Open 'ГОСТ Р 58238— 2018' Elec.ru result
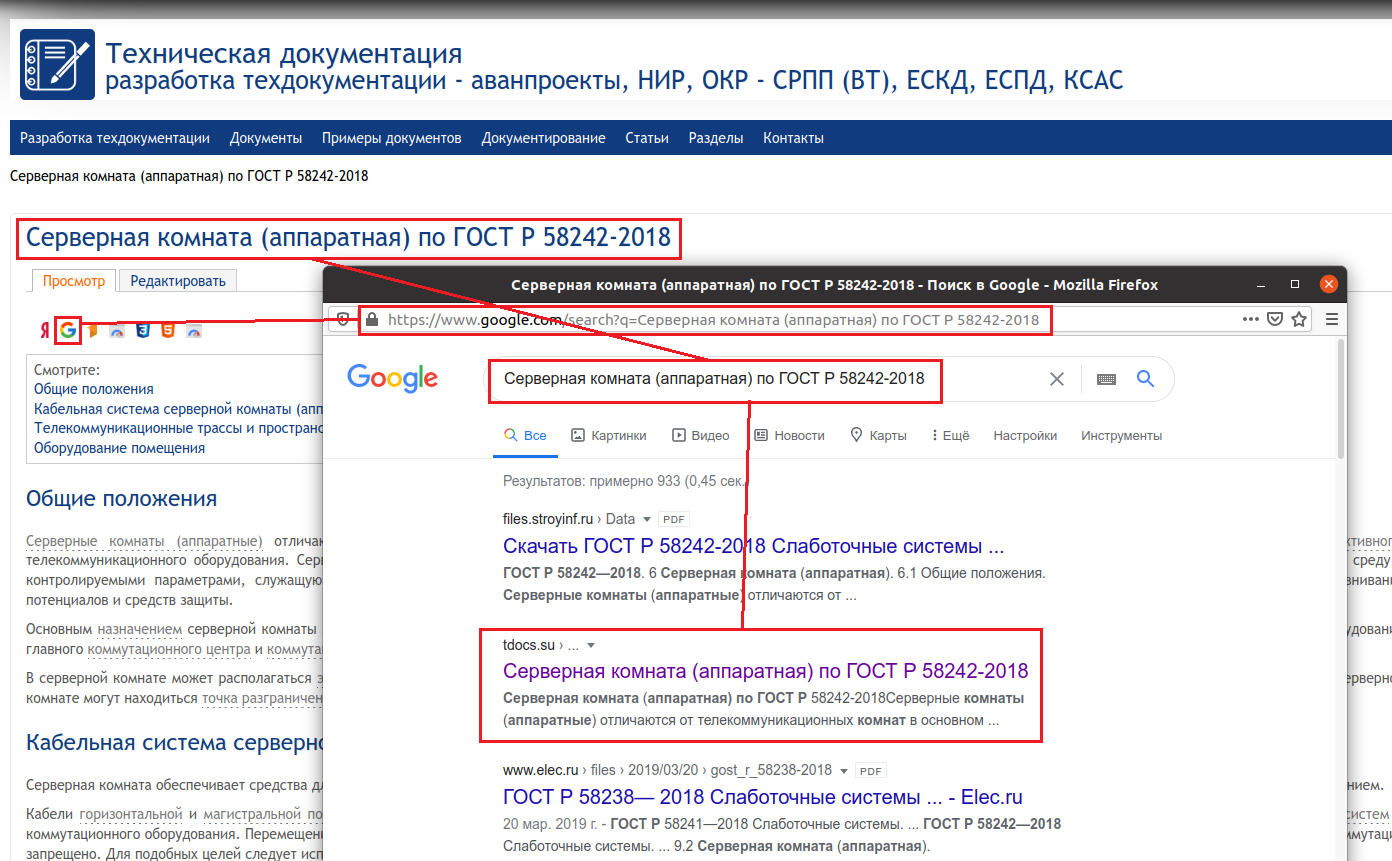This screenshot has height=861, width=1392. click(763, 797)
